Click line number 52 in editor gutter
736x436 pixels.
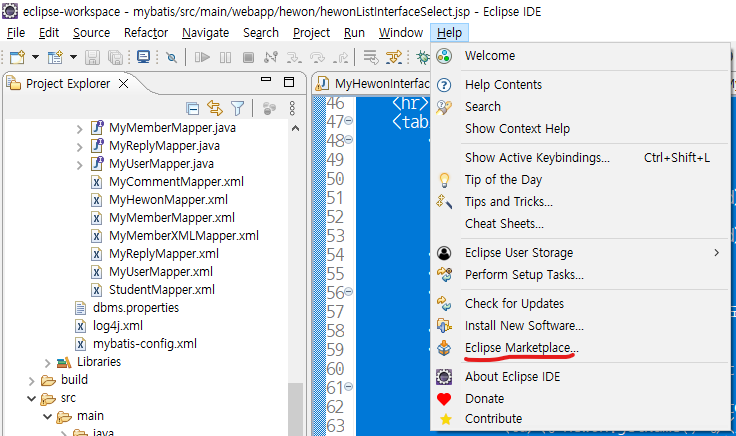335,217
